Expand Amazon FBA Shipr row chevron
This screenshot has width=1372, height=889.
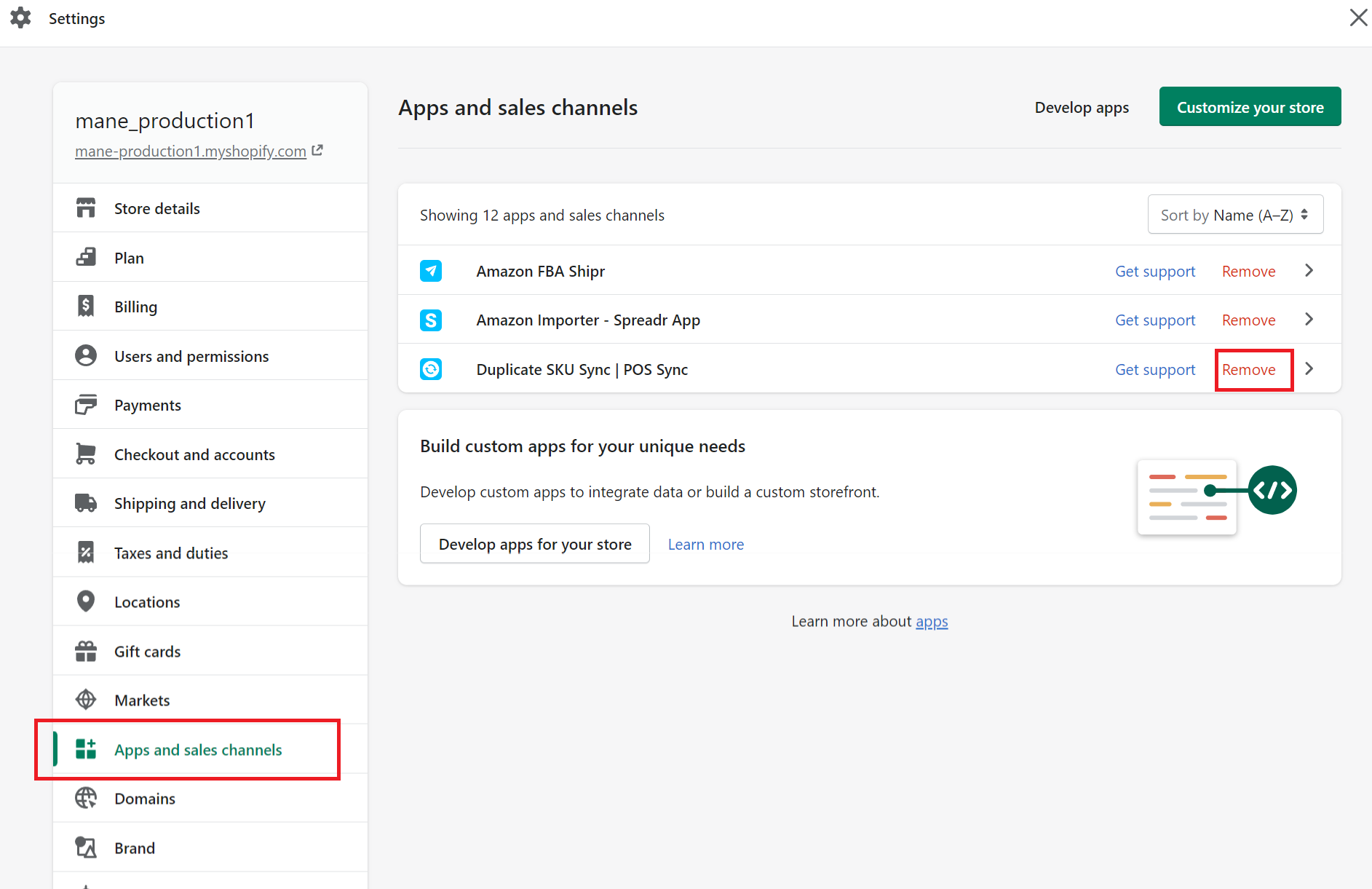pyautogui.click(x=1309, y=271)
